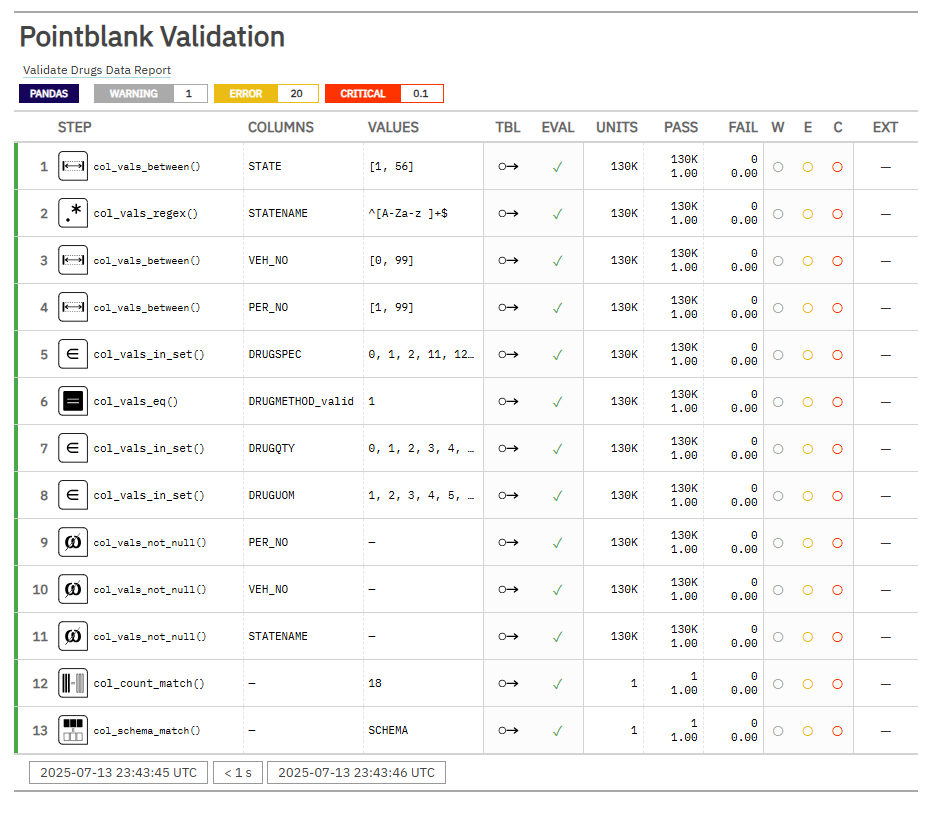Click the between icon for PER_NO step 4
930x816 pixels.
tap(73, 307)
